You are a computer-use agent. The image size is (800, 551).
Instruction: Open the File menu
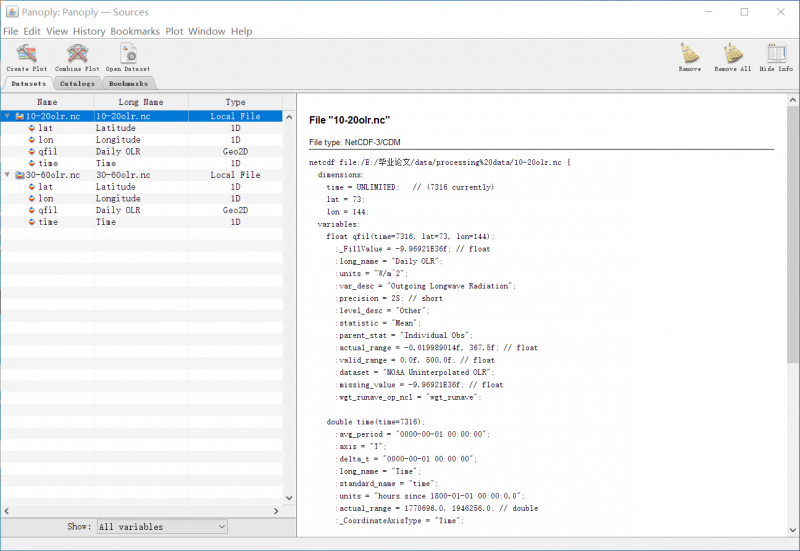[x=11, y=31]
